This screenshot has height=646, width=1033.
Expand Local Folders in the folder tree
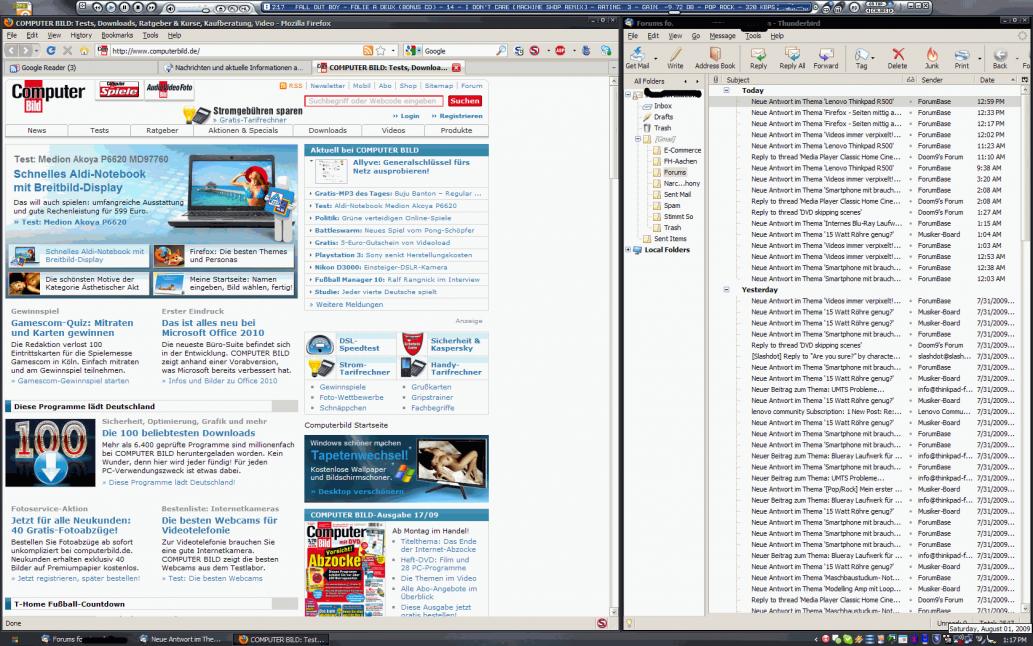click(x=628, y=250)
